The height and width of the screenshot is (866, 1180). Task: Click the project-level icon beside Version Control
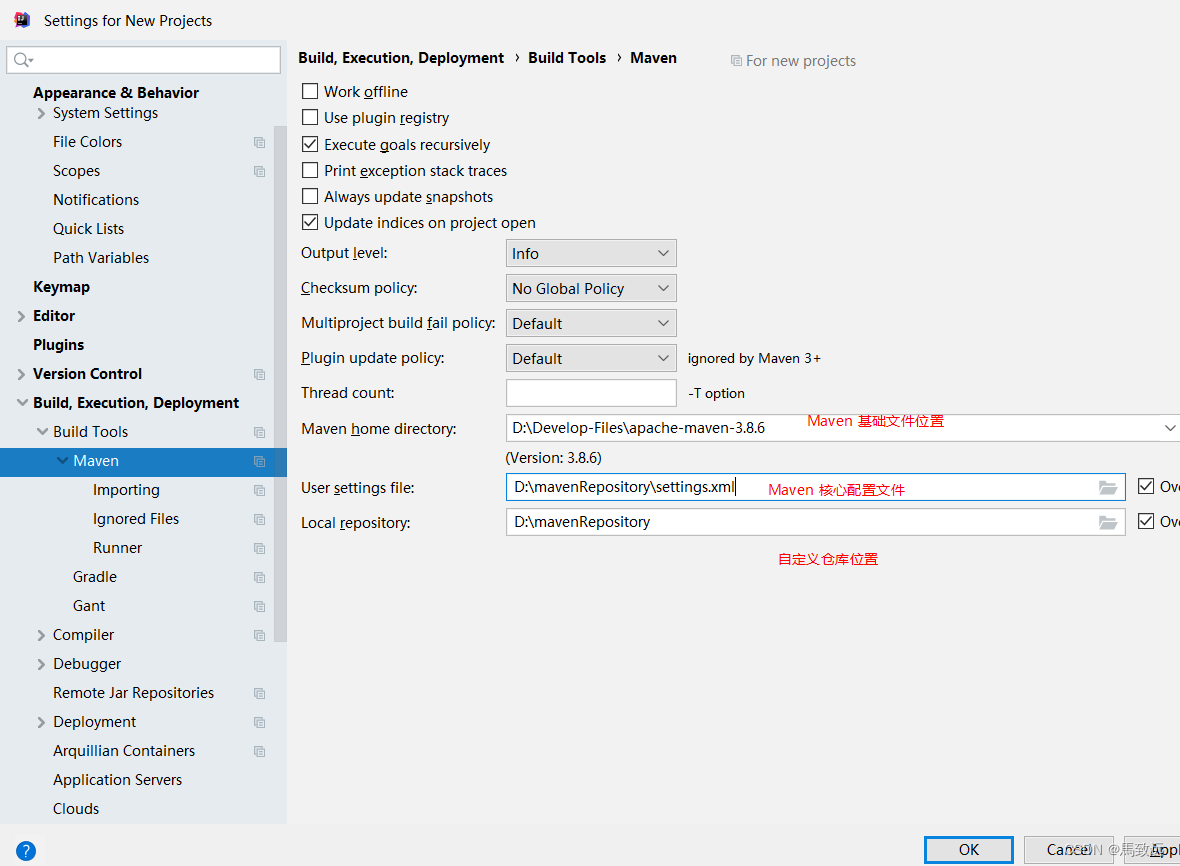coord(260,375)
